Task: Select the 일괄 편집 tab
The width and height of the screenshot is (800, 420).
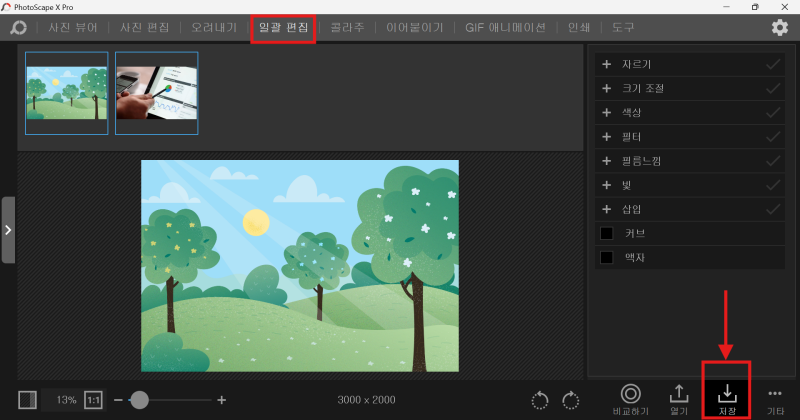Action: coord(283,28)
